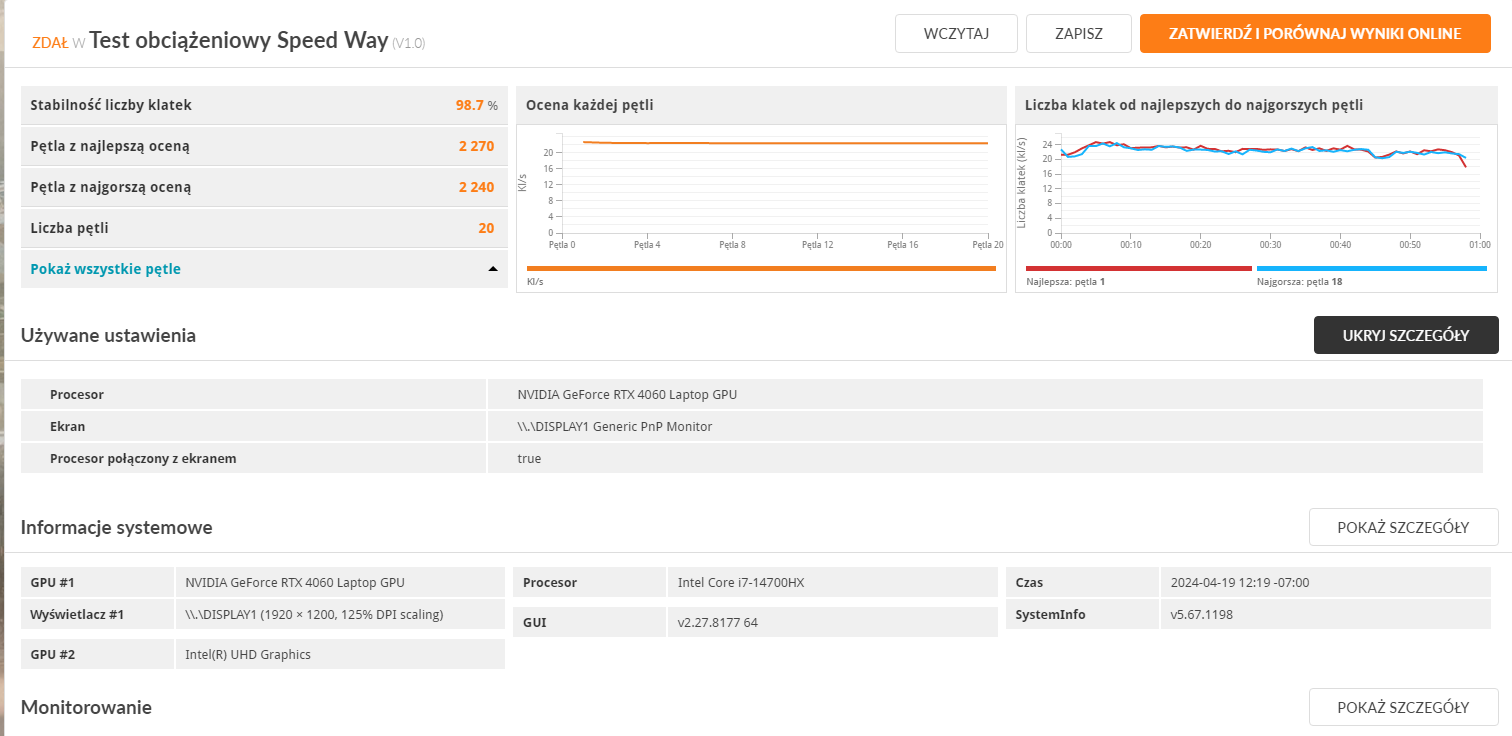This screenshot has height=736, width=1512.
Task: Click the blue Najgorsza pętla legend bar
Action: (1371, 268)
